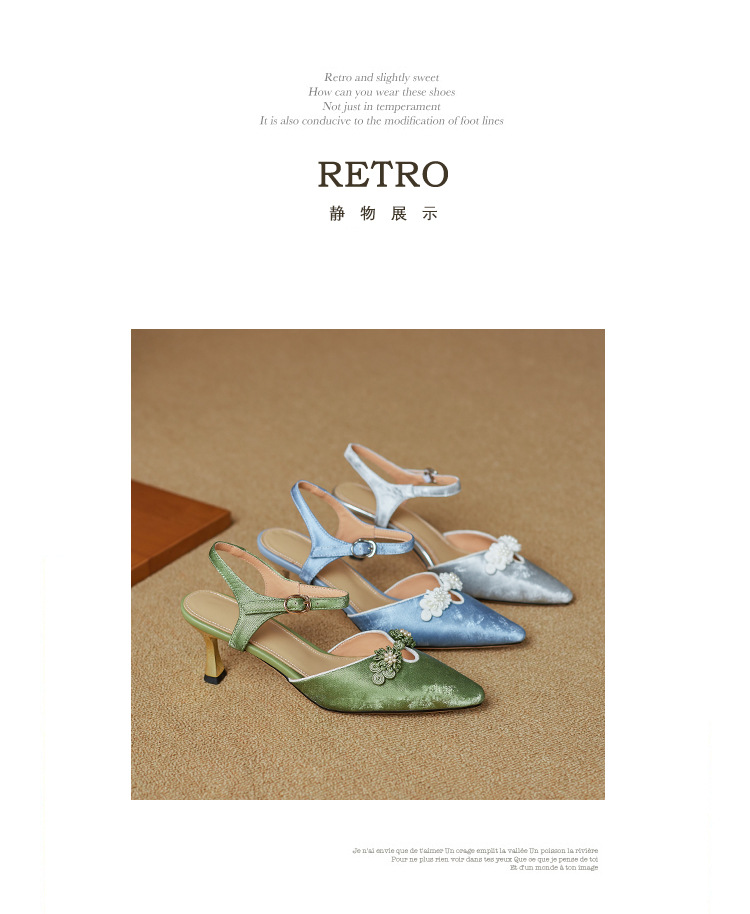Click the 'Et d'un monde à ton image' text
Viewport: 750px width, 914px height.
(554, 867)
